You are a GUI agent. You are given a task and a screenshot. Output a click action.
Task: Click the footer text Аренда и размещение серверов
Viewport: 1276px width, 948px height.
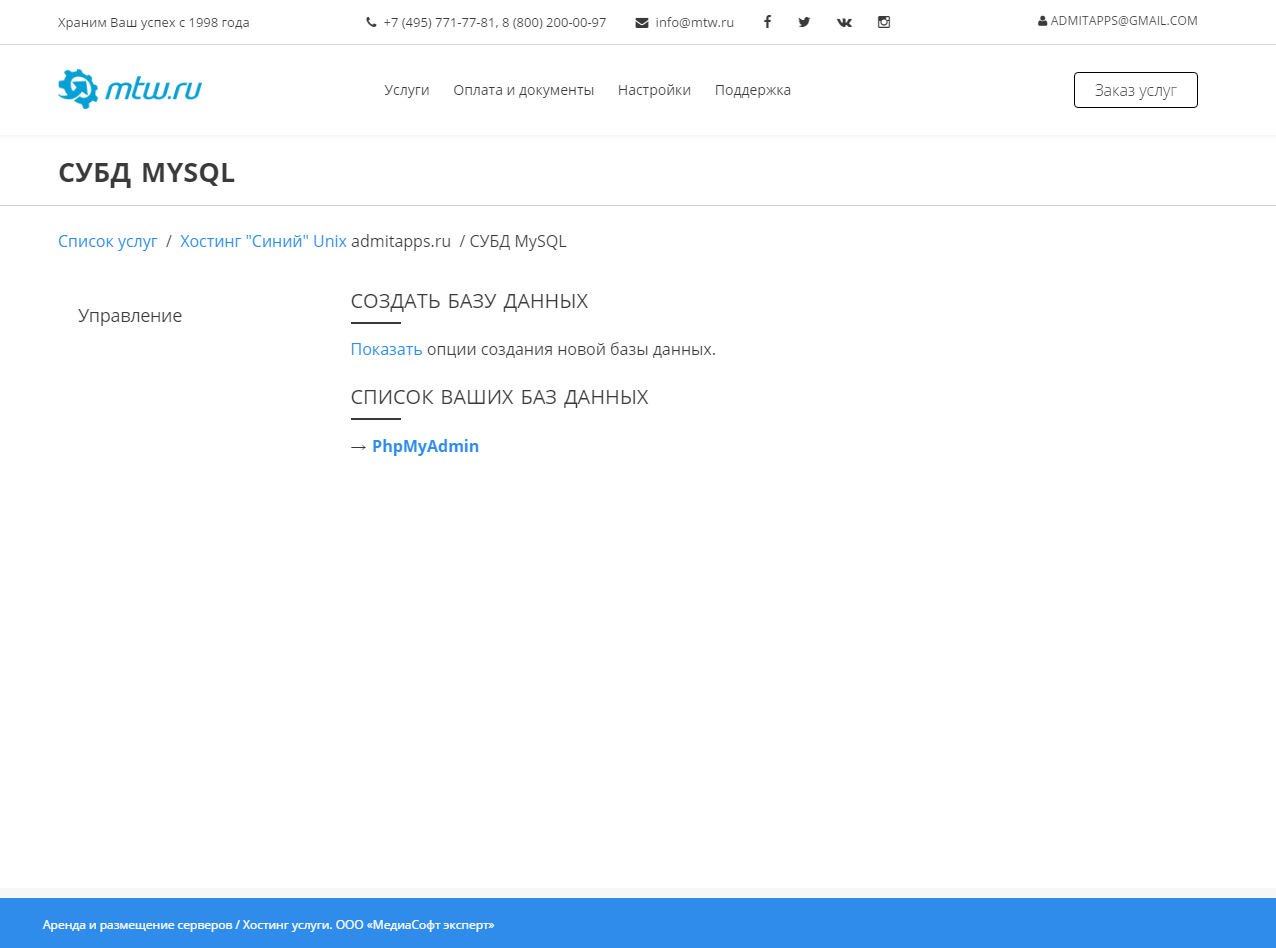138,925
